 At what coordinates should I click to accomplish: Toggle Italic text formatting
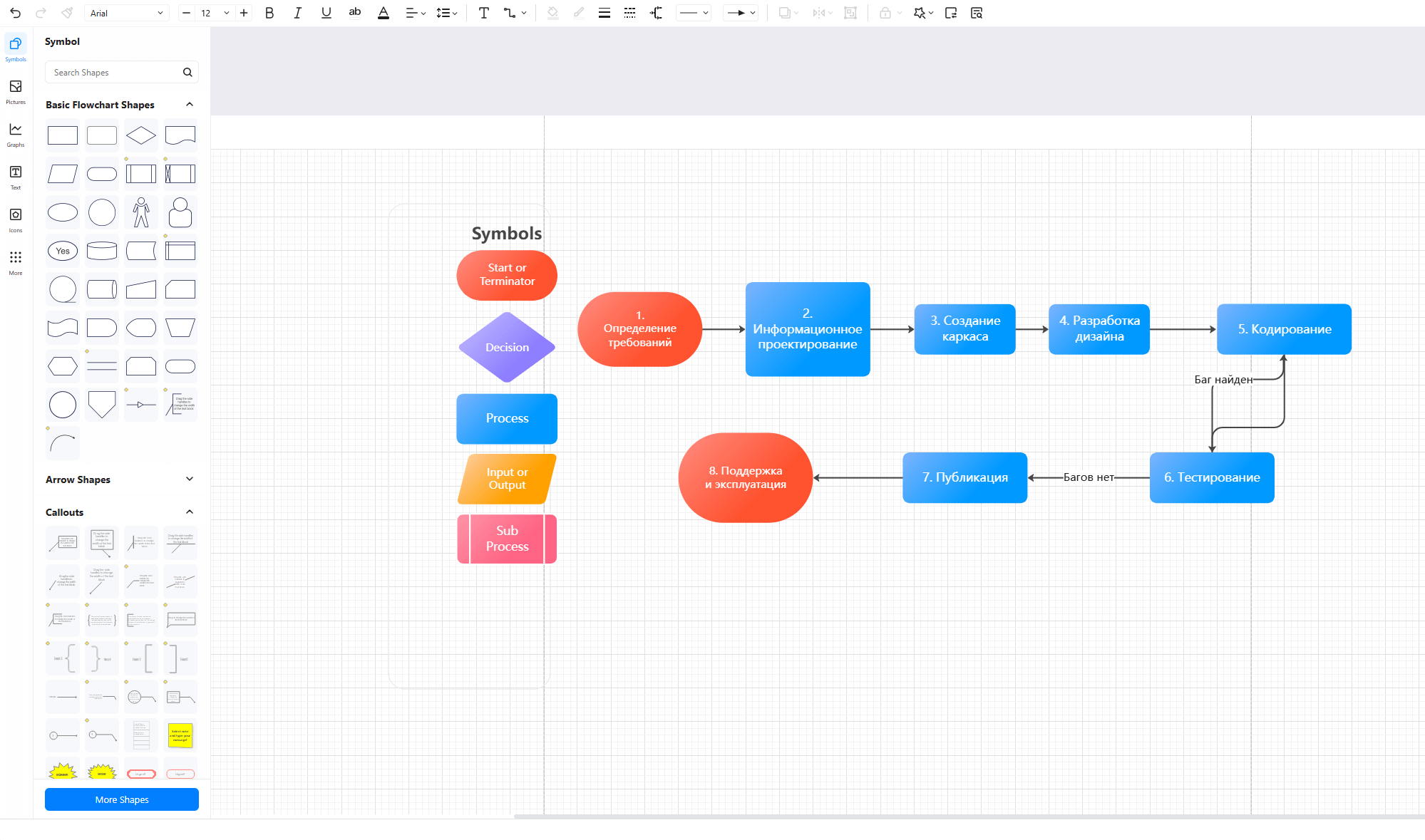[x=297, y=13]
